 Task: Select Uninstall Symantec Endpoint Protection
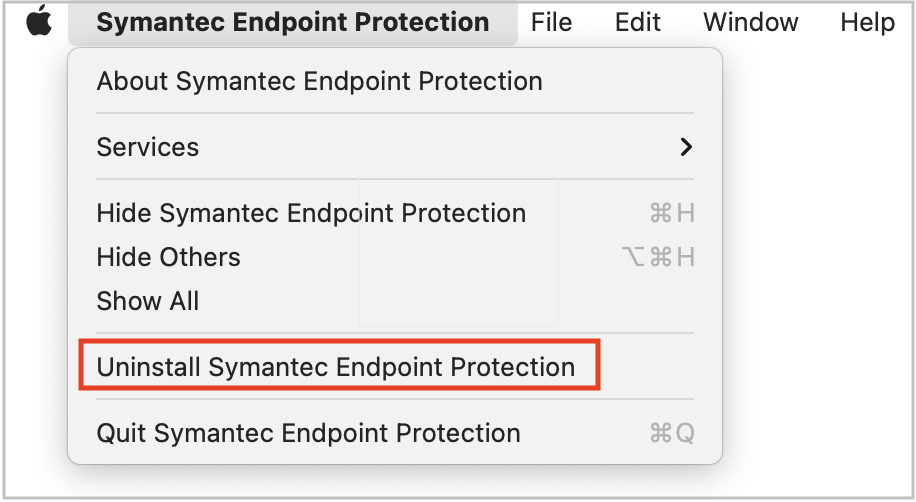point(335,367)
